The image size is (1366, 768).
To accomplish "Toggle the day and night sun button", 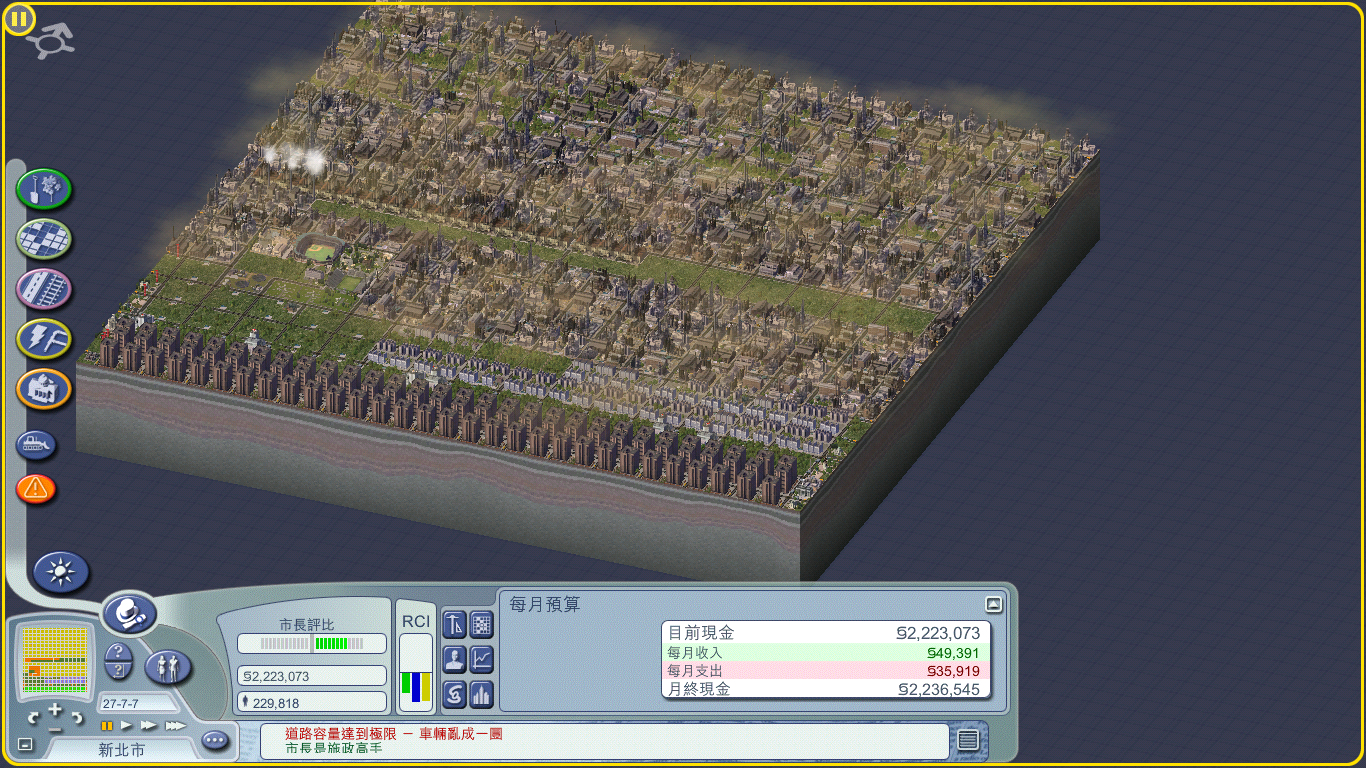I will click(x=62, y=572).
